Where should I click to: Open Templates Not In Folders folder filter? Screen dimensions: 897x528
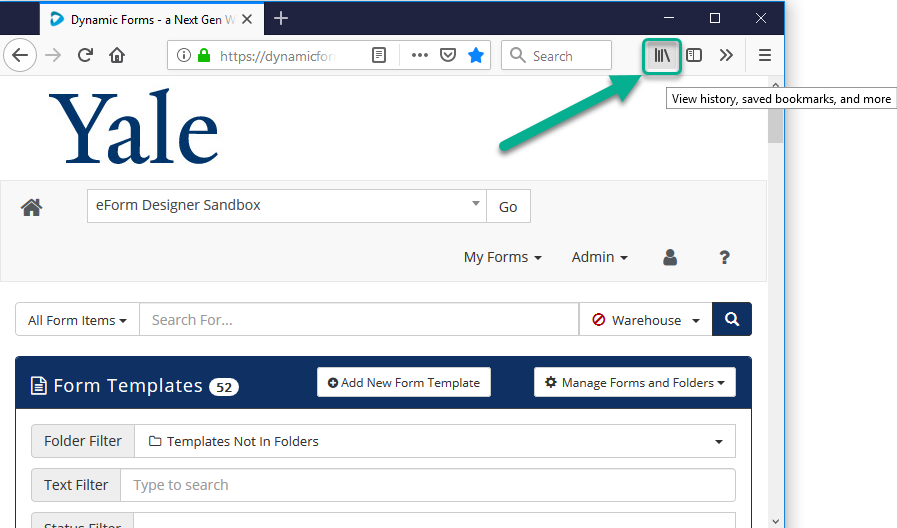(x=434, y=441)
